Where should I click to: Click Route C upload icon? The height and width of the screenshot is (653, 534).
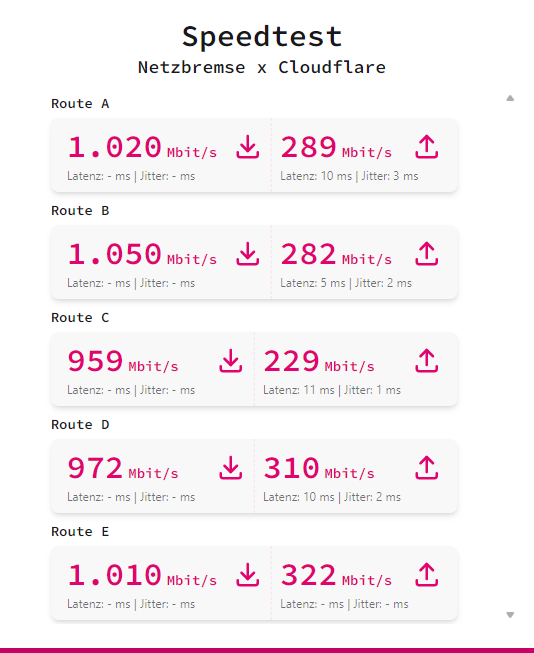pos(427,361)
